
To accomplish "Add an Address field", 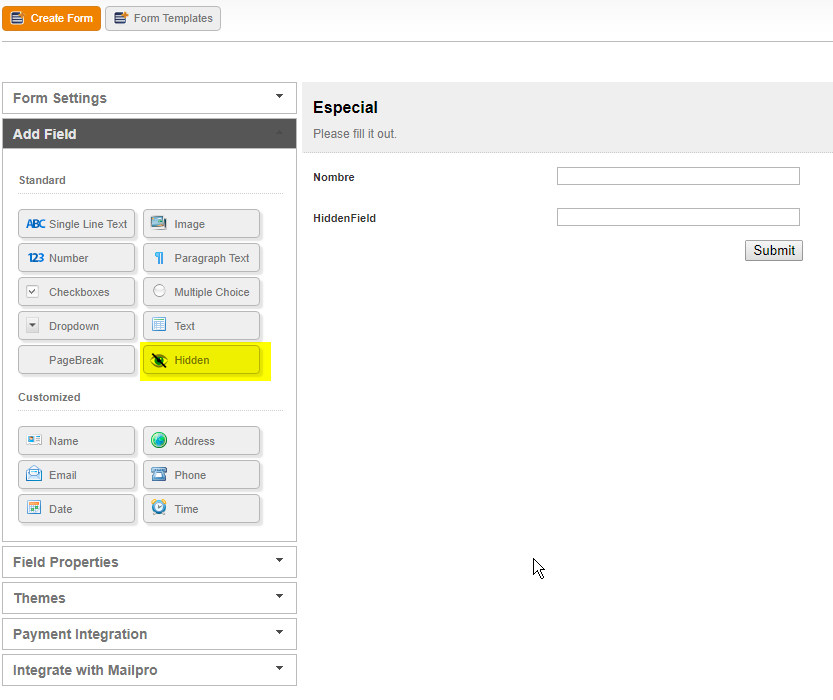I will [x=201, y=441].
